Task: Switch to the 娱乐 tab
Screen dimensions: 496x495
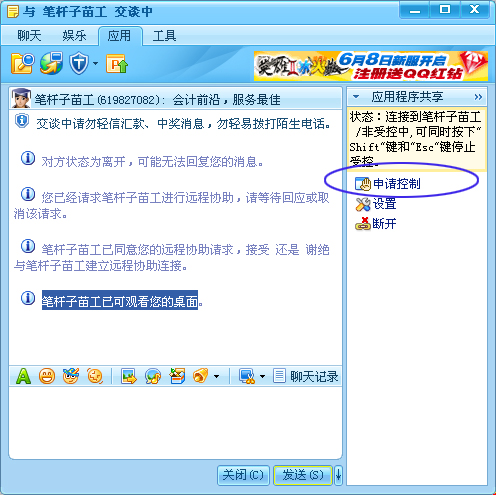Action: click(x=74, y=36)
